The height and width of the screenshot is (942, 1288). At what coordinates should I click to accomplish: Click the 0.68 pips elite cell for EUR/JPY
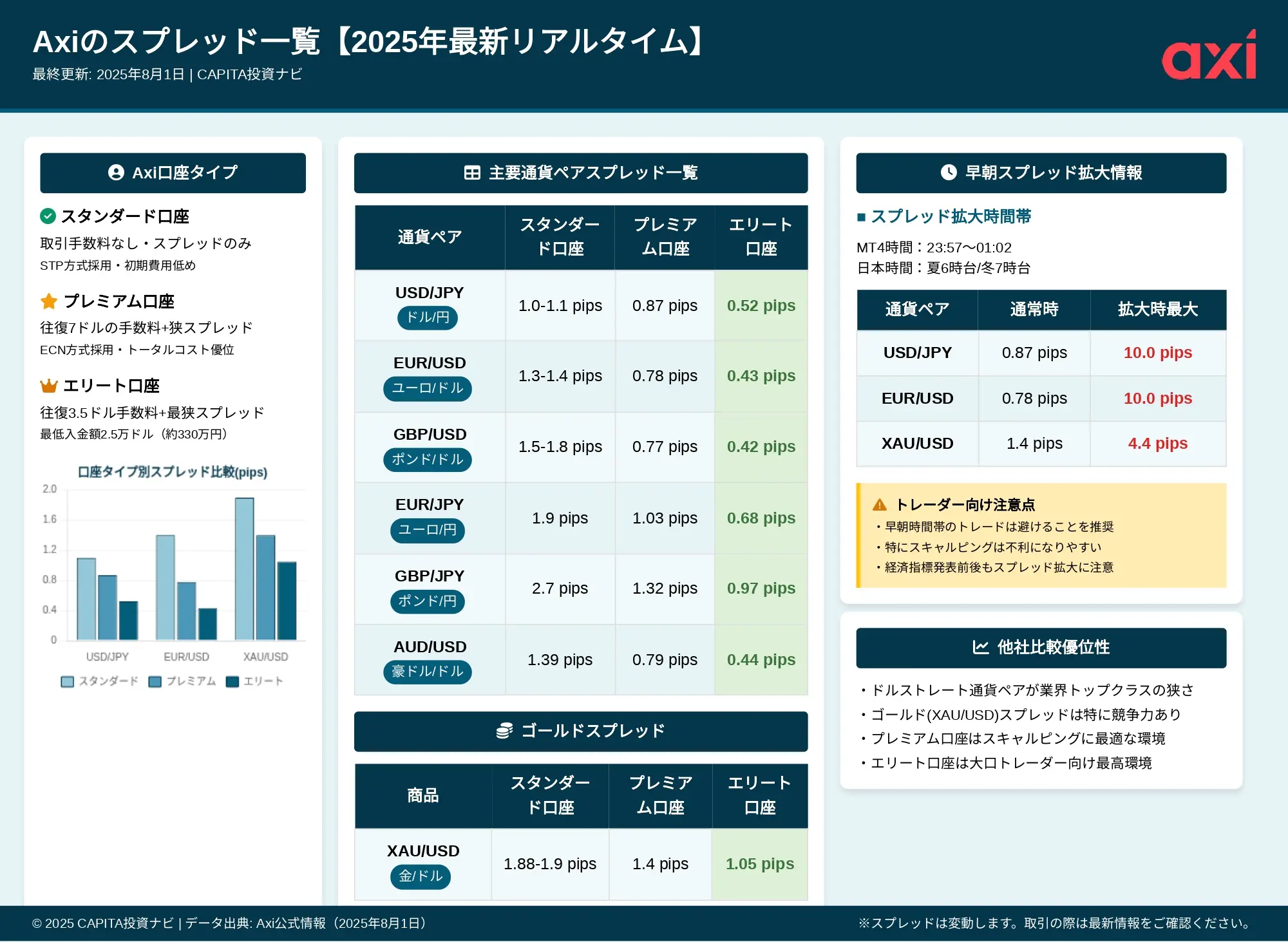point(761,518)
